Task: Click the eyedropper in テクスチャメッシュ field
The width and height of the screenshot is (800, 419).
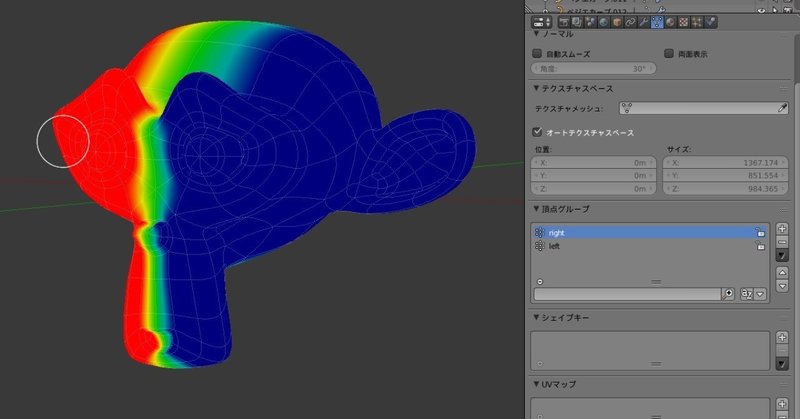Action: pyautogui.click(x=782, y=108)
